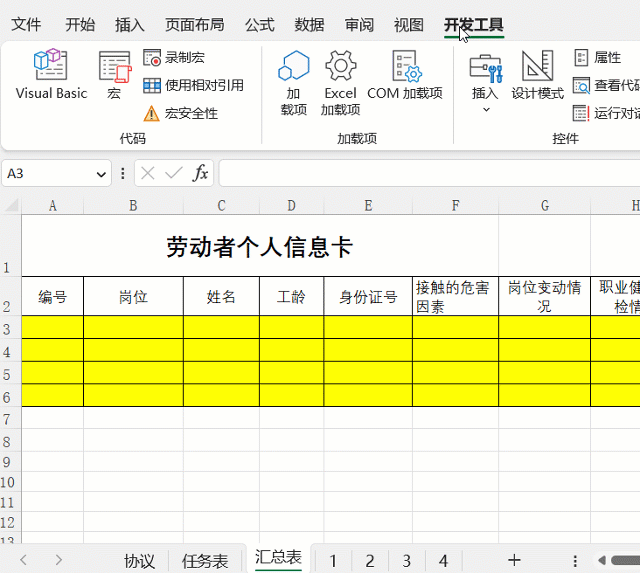The width and height of the screenshot is (640, 573).
Task: Select the 开发工具 ribbon tab
Action: coord(474,25)
